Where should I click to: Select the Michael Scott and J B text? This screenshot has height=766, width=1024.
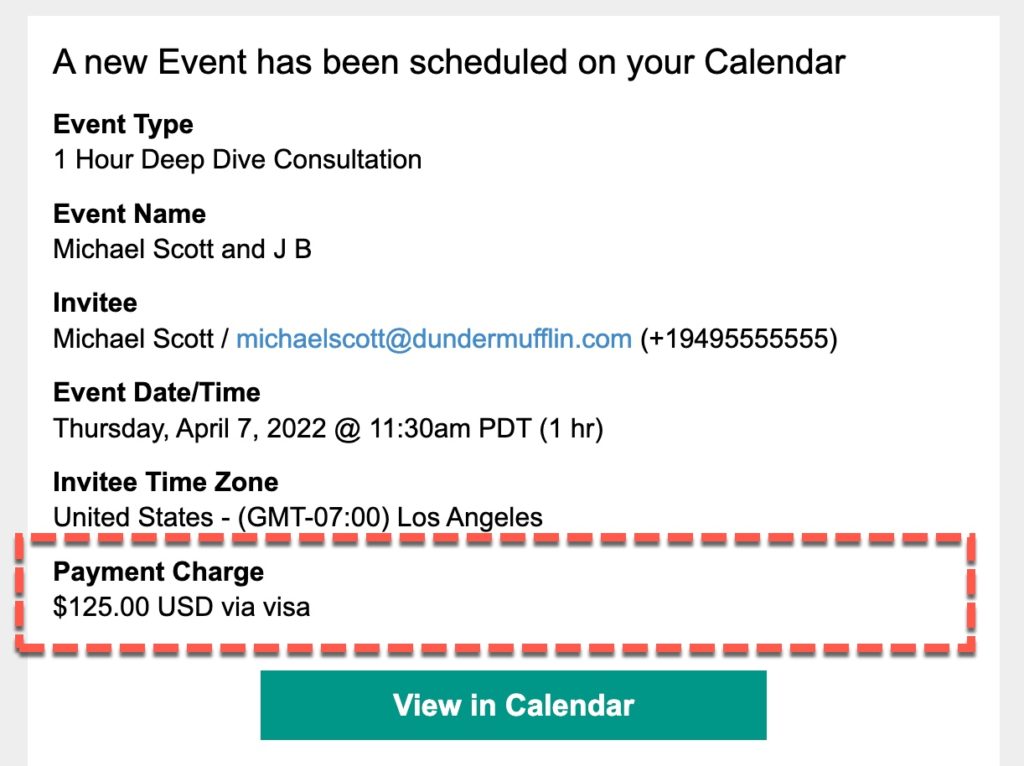[x=182, y=249]
